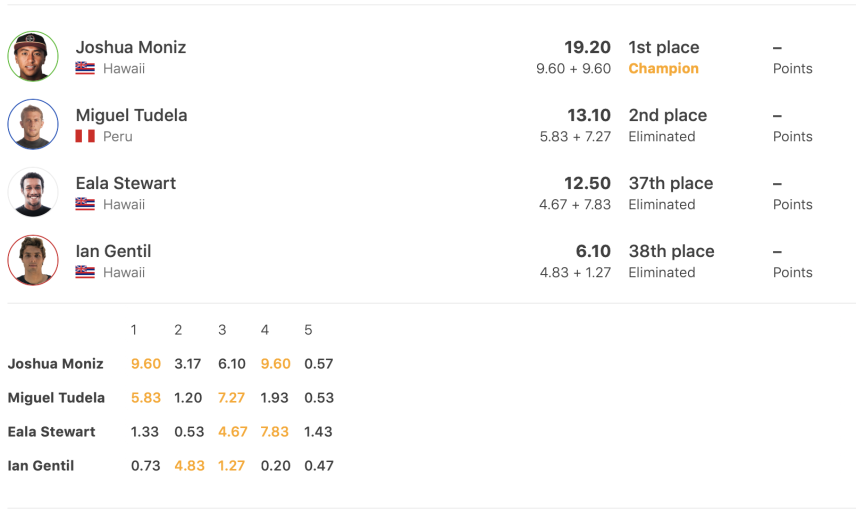
Task: Select wave column header 4
Action: coord(265,330)
